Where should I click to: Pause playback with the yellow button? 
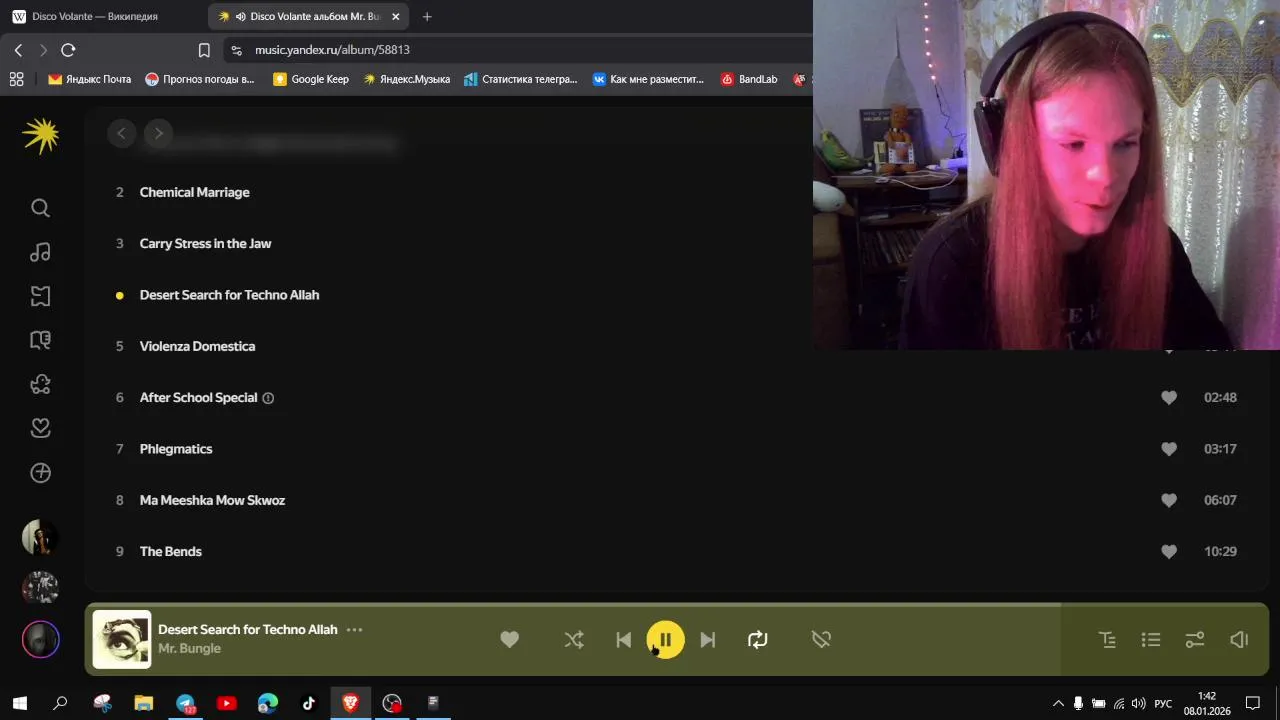point(665,640)
